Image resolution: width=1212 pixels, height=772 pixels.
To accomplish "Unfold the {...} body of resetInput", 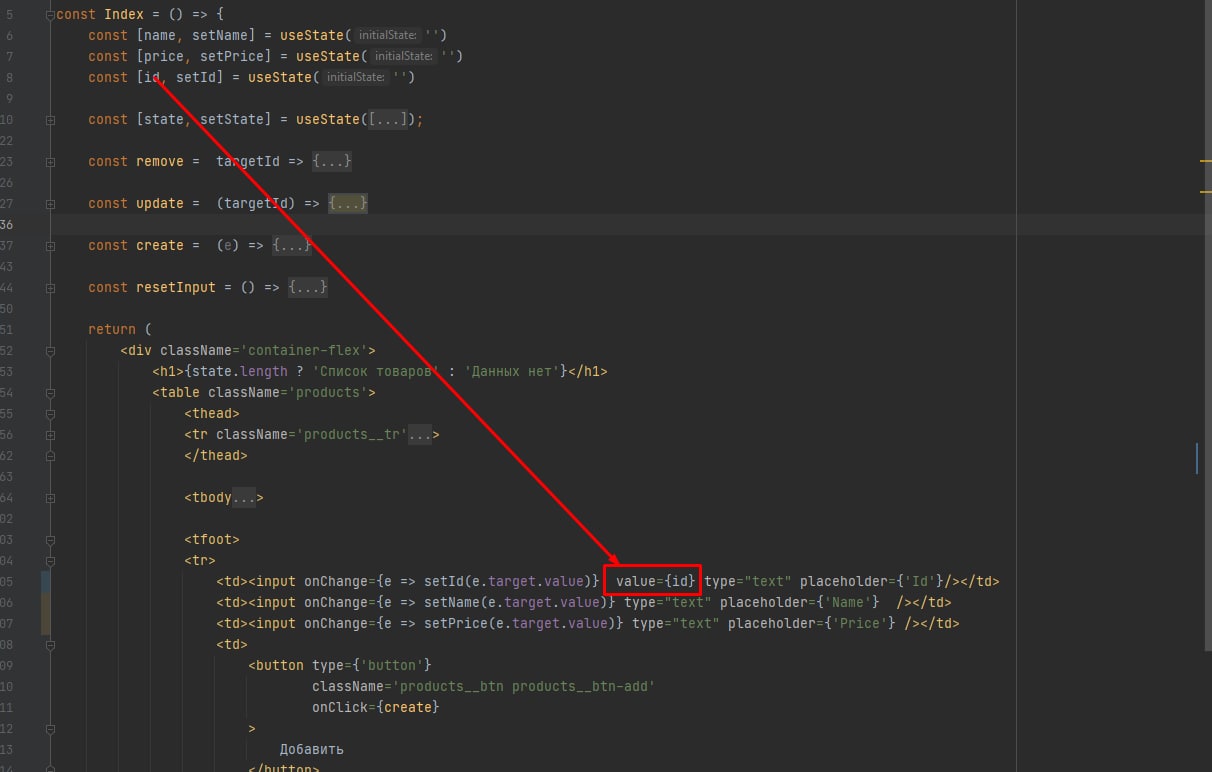I will pyautogui.click(x=308, y=287).
